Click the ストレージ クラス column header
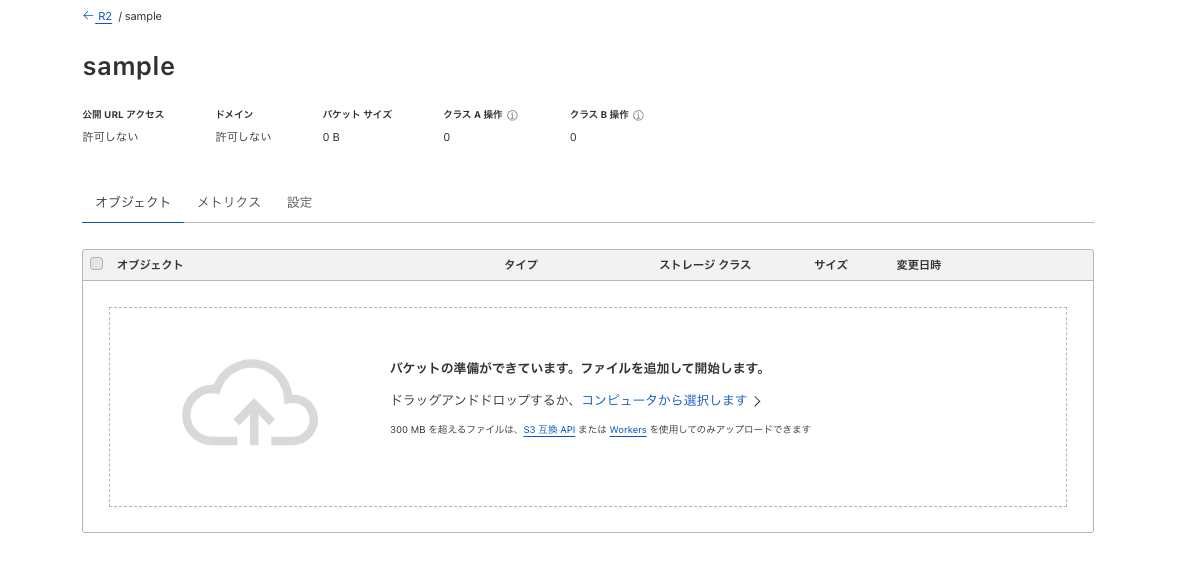Screen dimensions: 1201x583 [705, 265]
